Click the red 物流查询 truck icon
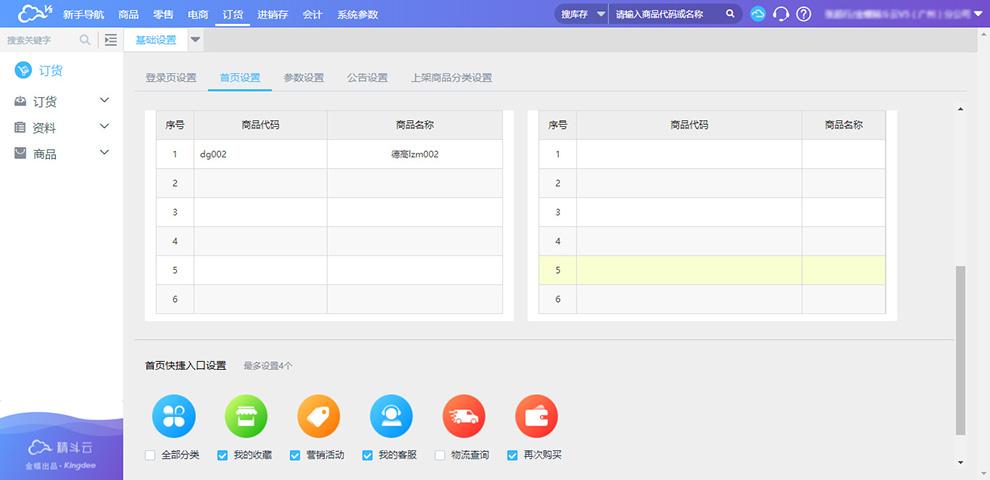 [x=464, y=416]
